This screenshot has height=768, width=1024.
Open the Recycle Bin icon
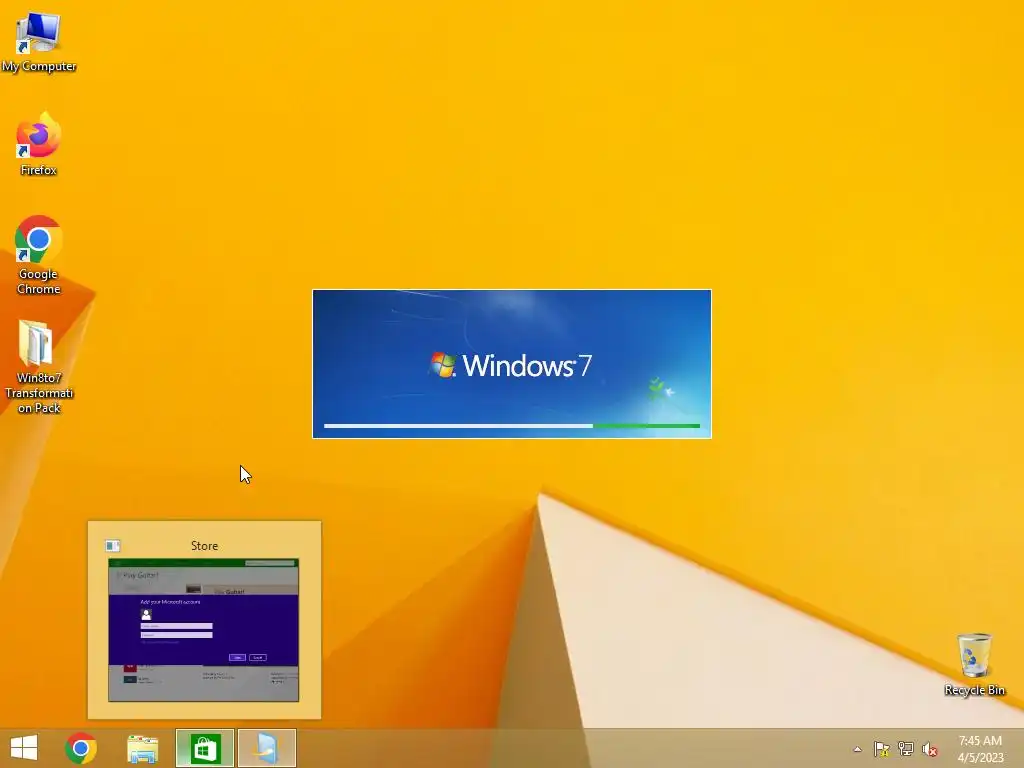pos(974,664)
